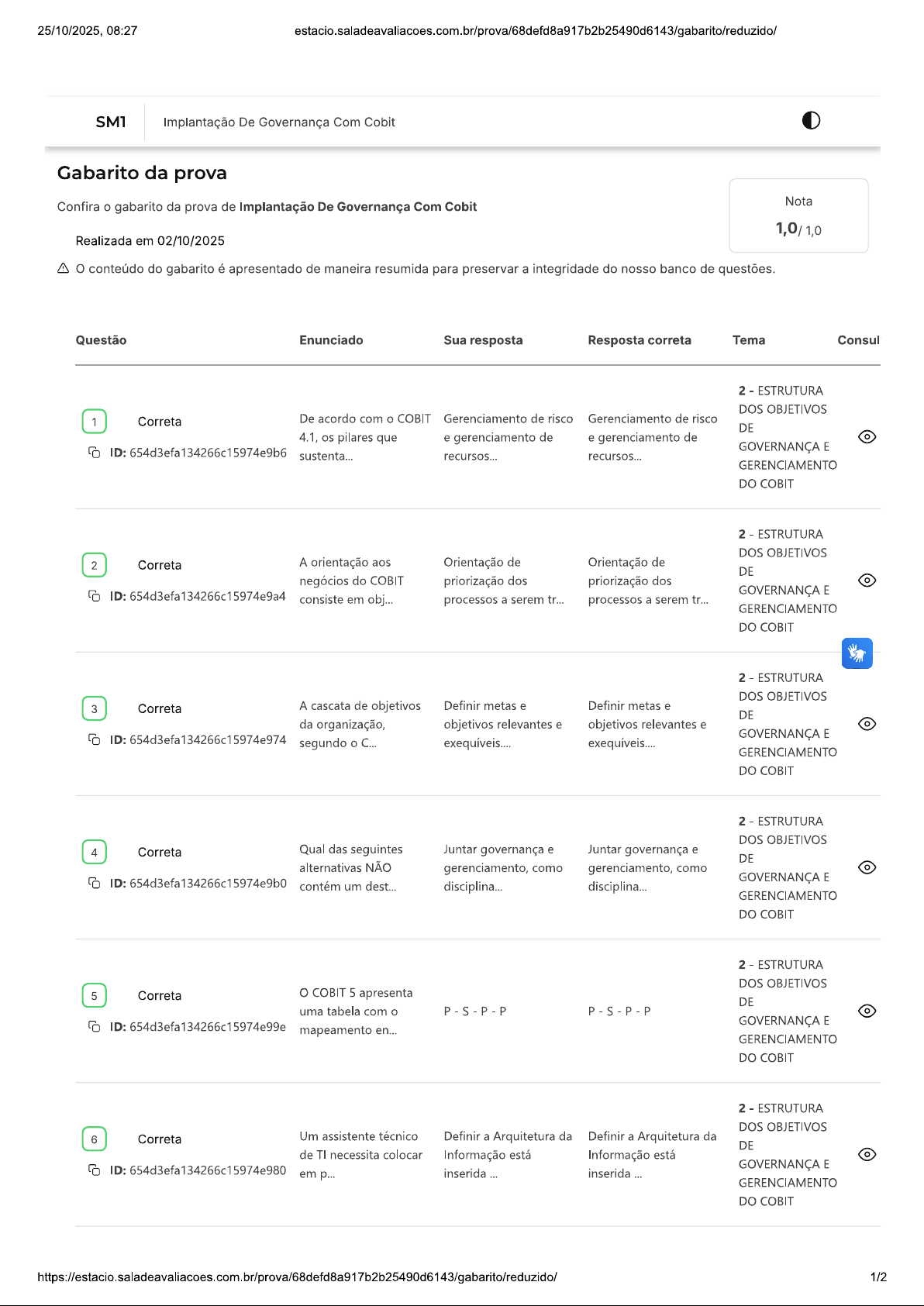Copy the ID of question 5

coord(95,1026)
